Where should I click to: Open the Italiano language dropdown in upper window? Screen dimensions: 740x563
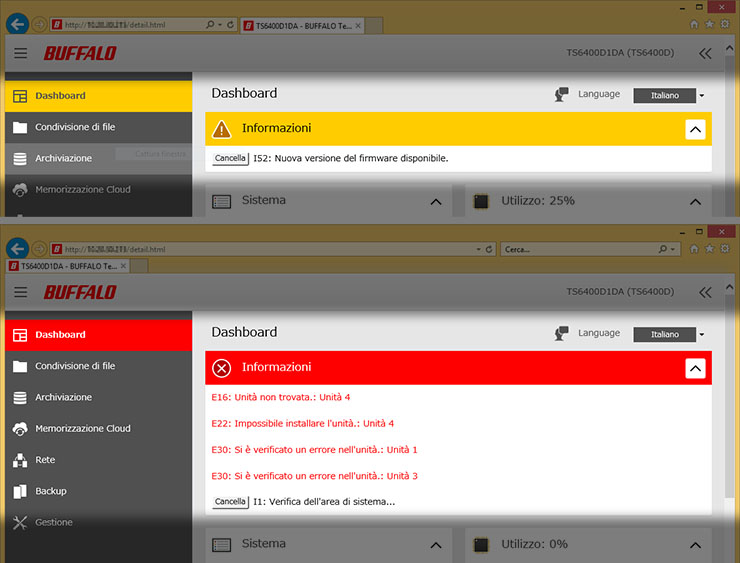click(x=669, y=95)
